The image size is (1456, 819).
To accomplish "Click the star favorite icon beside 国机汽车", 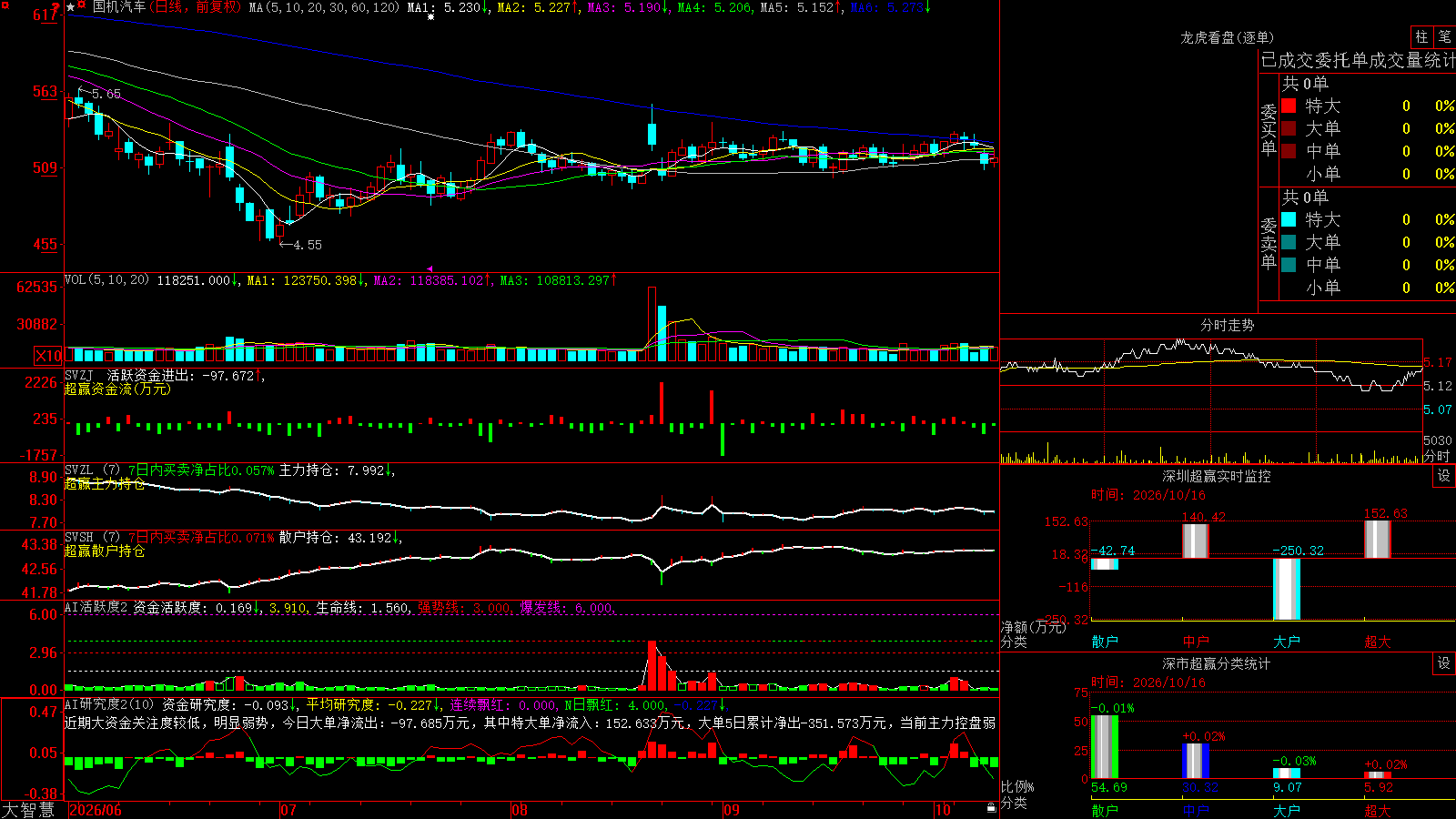I will tap(71, 7).
